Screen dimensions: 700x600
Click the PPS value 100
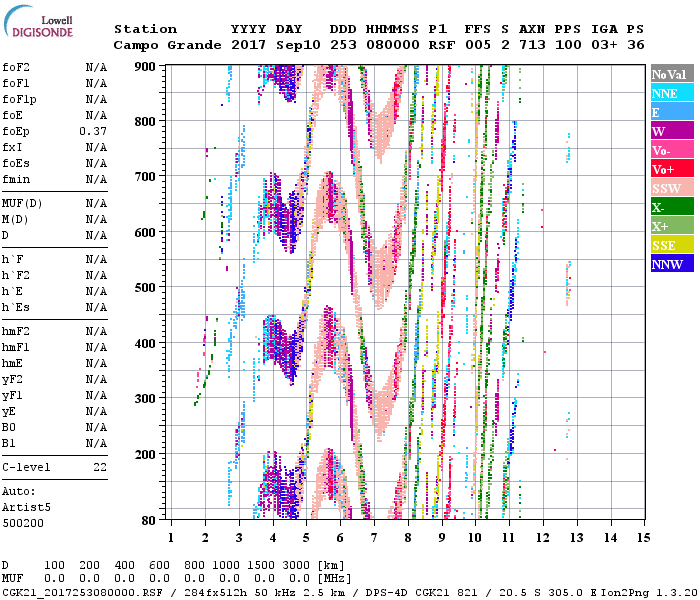pos(568,45)
